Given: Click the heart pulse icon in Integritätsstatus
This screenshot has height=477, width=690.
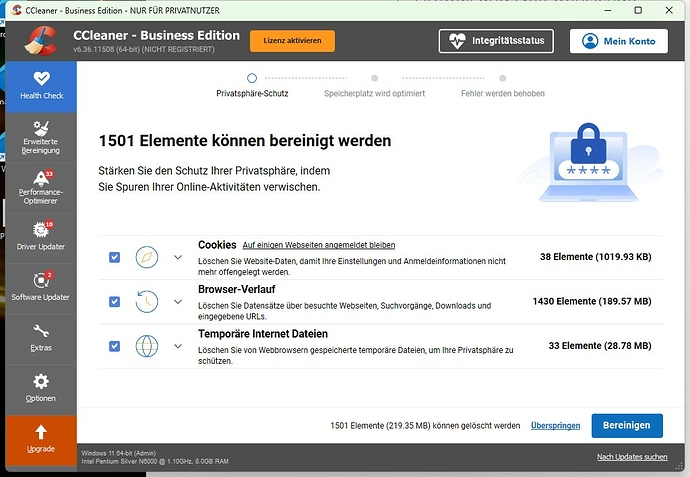Looking at the screenshot, I should 457,41.
